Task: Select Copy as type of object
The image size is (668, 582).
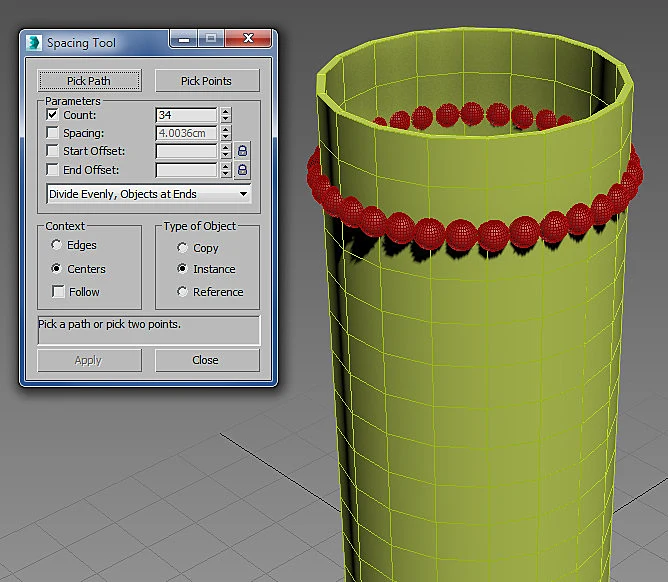Action: click(182, 248)
